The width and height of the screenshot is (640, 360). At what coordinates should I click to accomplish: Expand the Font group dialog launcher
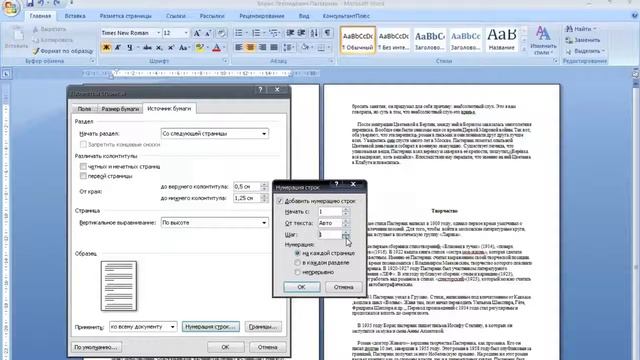(x=225, y=61)
